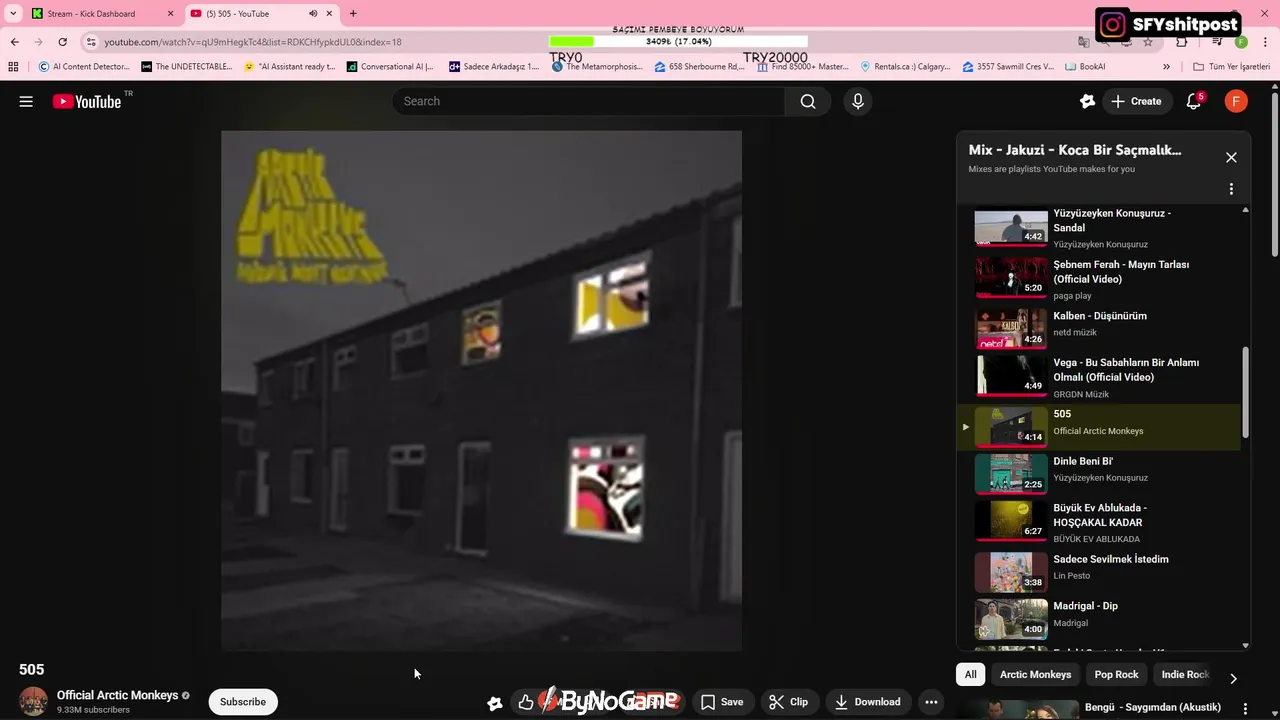Close the Stream - Kick Dashboard tab
Viewport: 1280px width, 720px height.
170,14
